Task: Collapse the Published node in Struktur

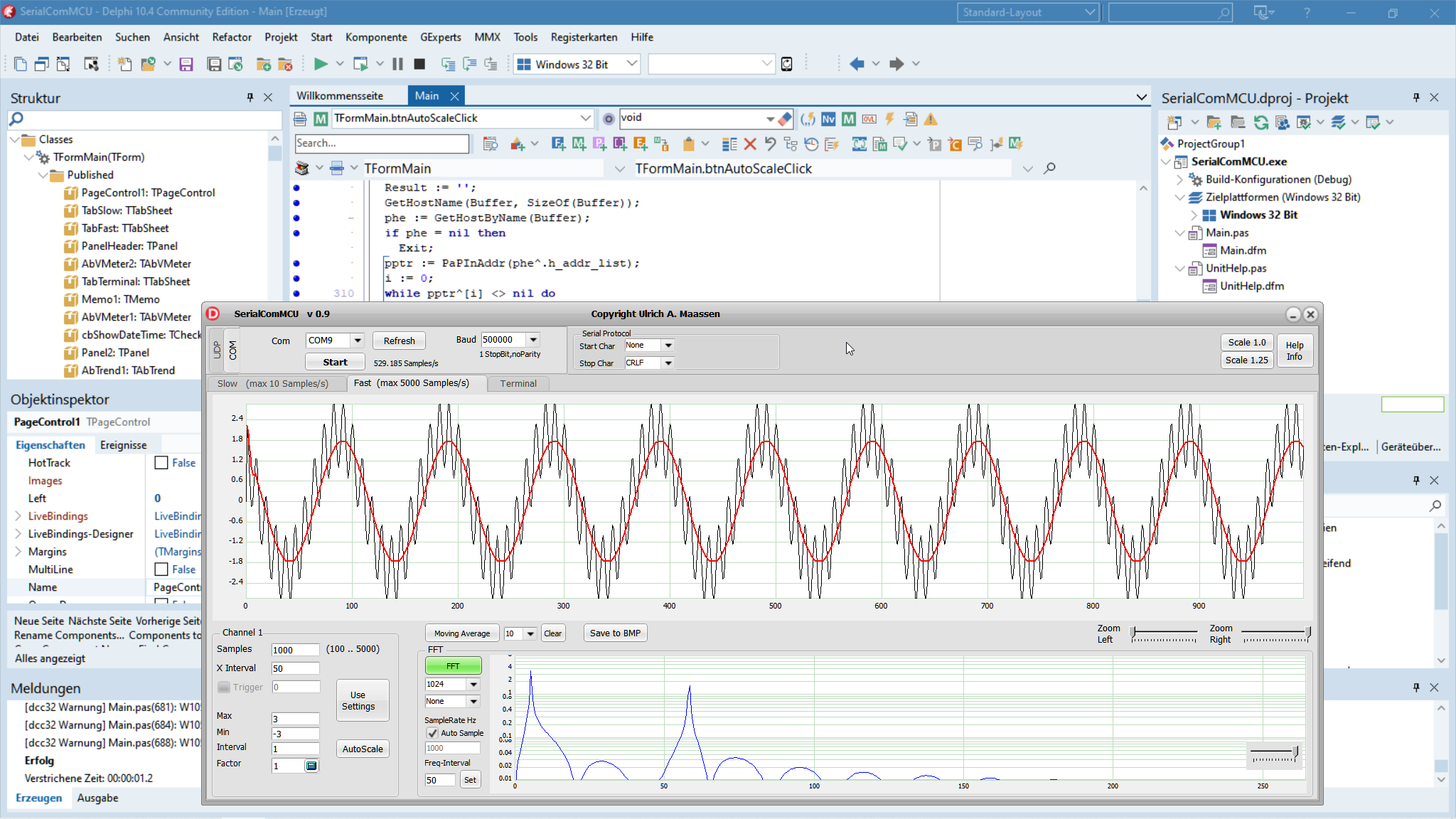Action: point(42,175)
